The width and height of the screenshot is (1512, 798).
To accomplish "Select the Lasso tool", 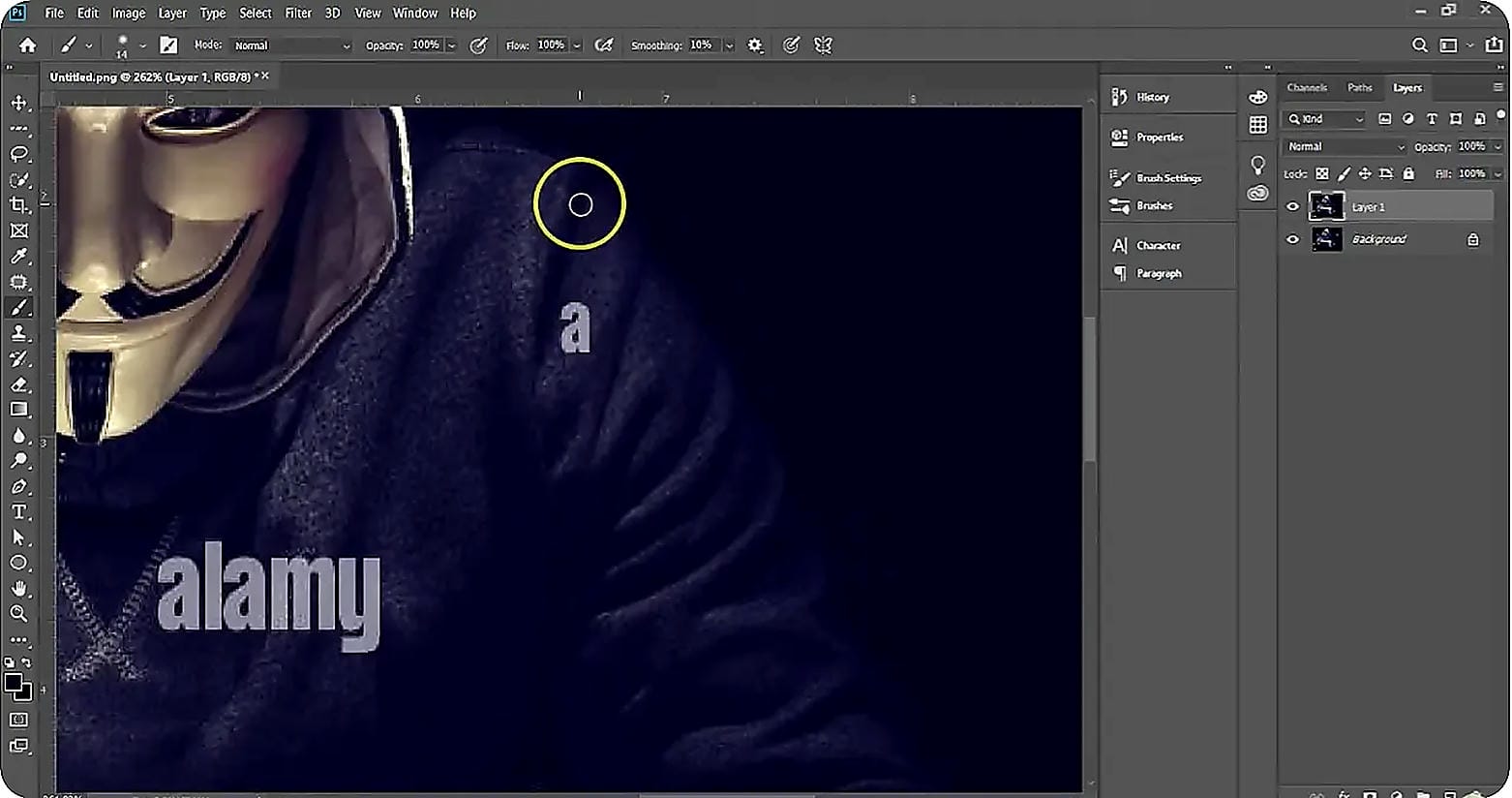I will [x=18, y=154].
